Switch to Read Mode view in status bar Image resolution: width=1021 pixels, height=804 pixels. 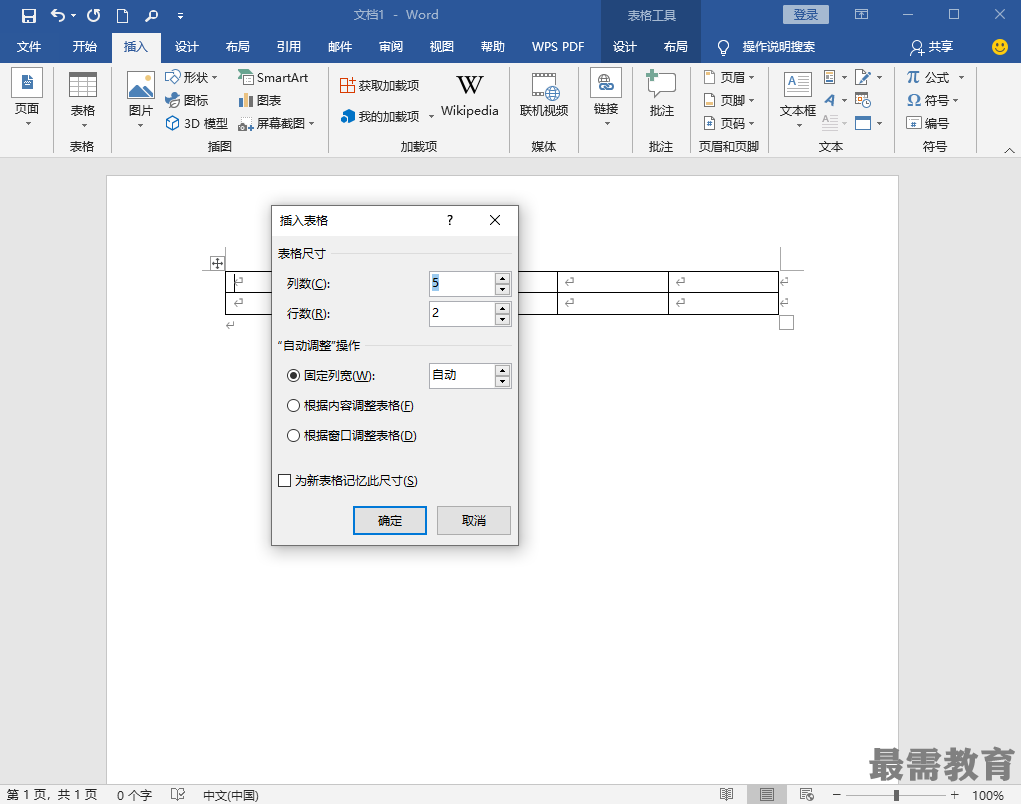coord(727,794)
